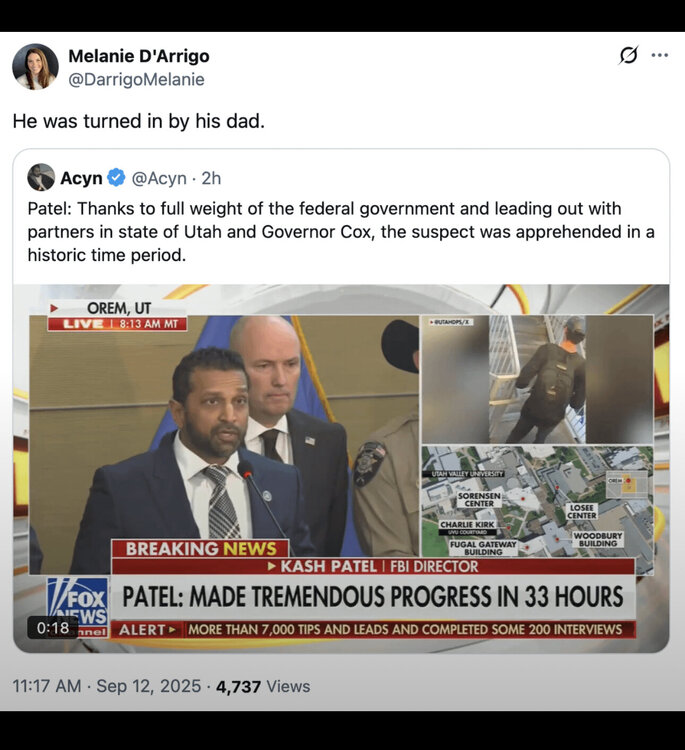Open the Acyn display name in quote

point(81,178)
